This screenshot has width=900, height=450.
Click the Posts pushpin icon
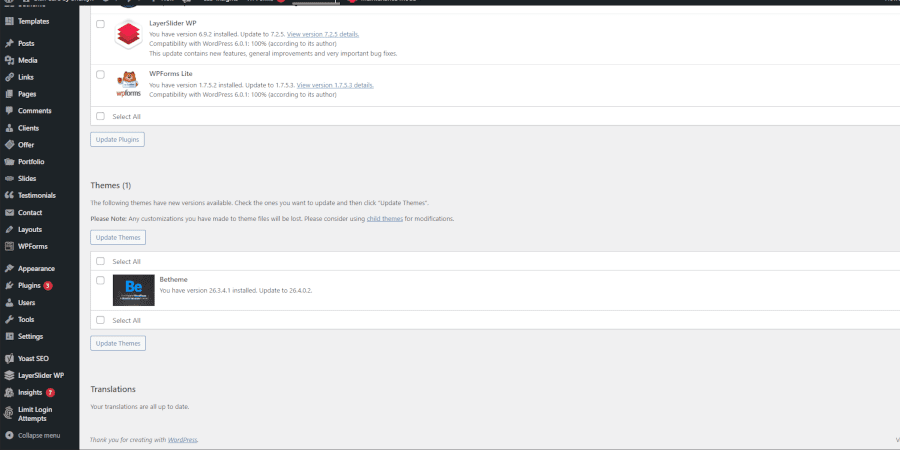[9, 43]
